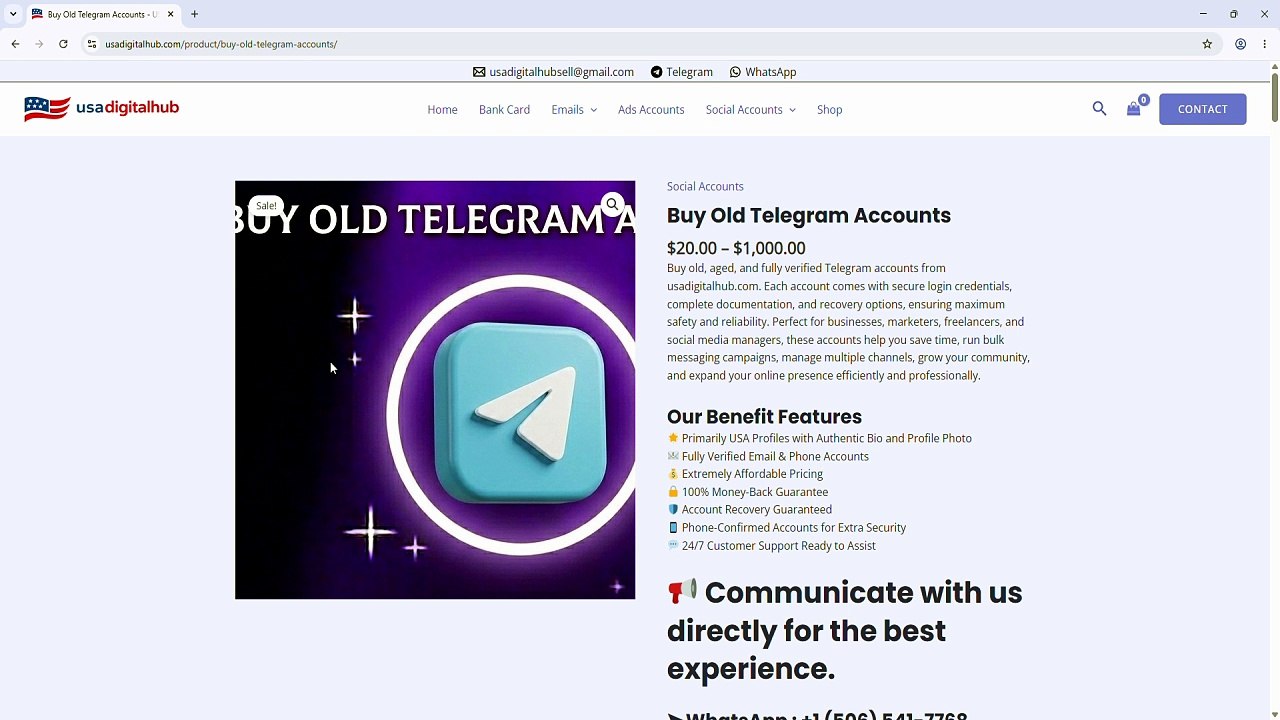The height and width of the screenshot is (720, 1280).
Task: Click the scrollbar down arrow
Action: tap(1274, 714)
